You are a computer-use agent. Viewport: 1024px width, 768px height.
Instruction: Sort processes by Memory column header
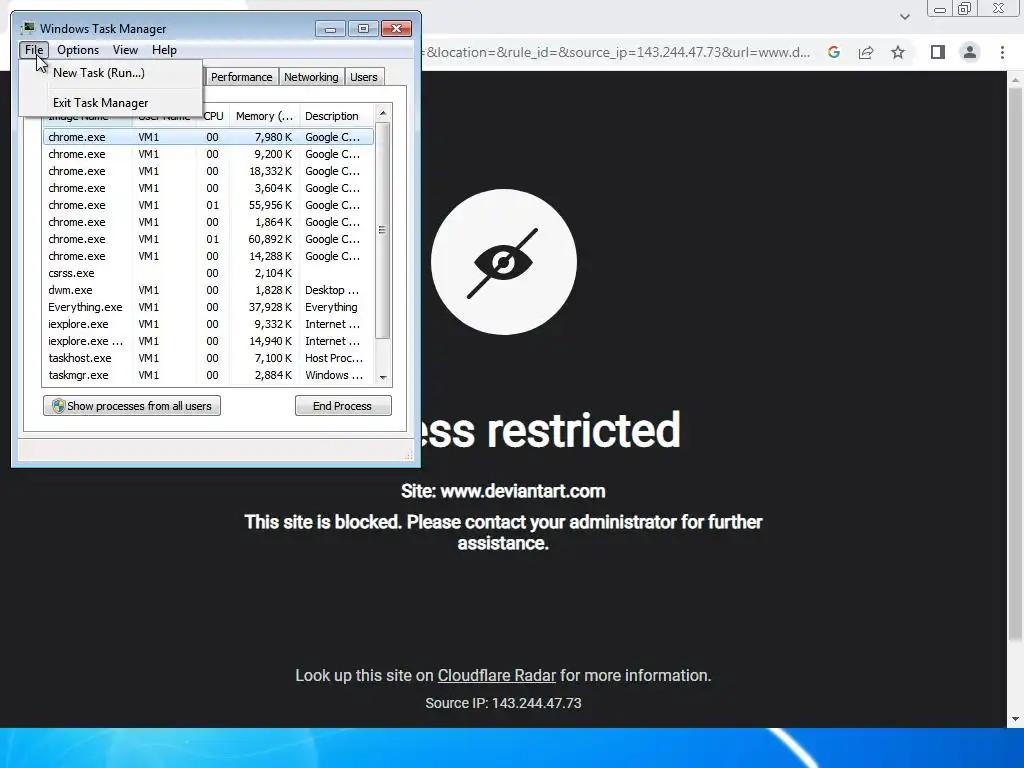pyautogui.click(x=264, y=116)
